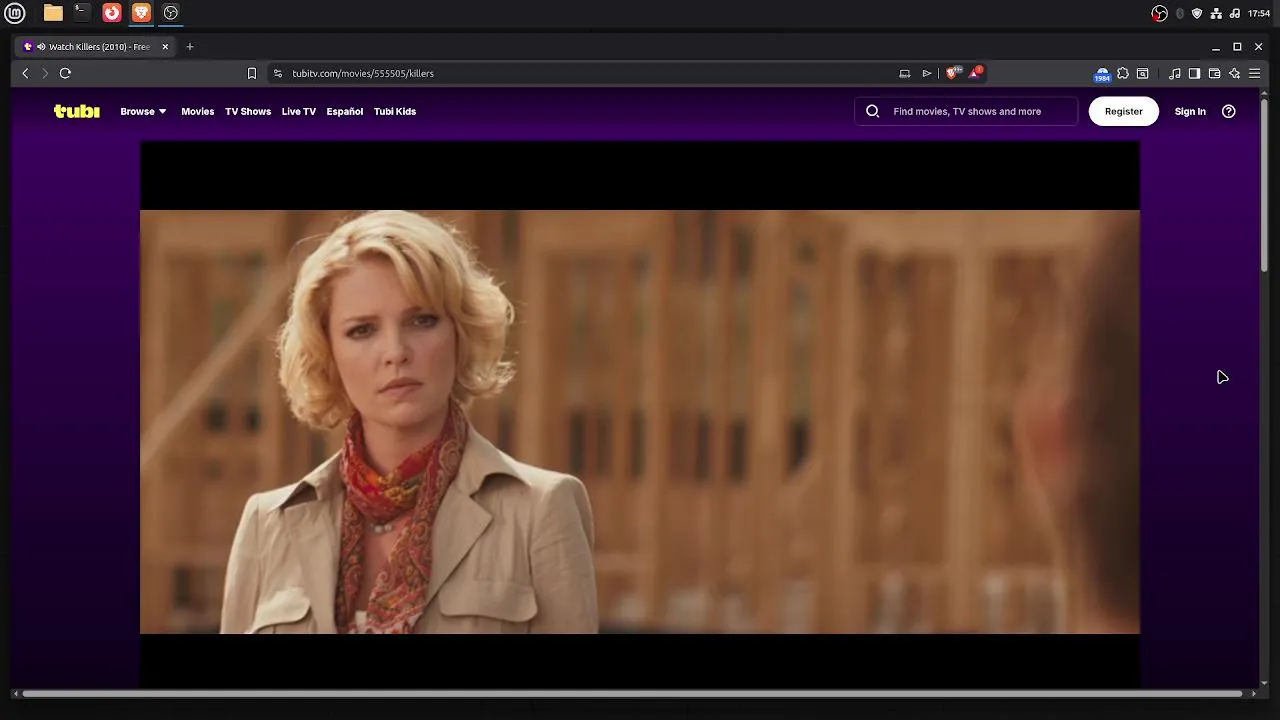Open the help question mark icon
Viewport: 1280px width, 720px height.
[x=1229, y=111]
